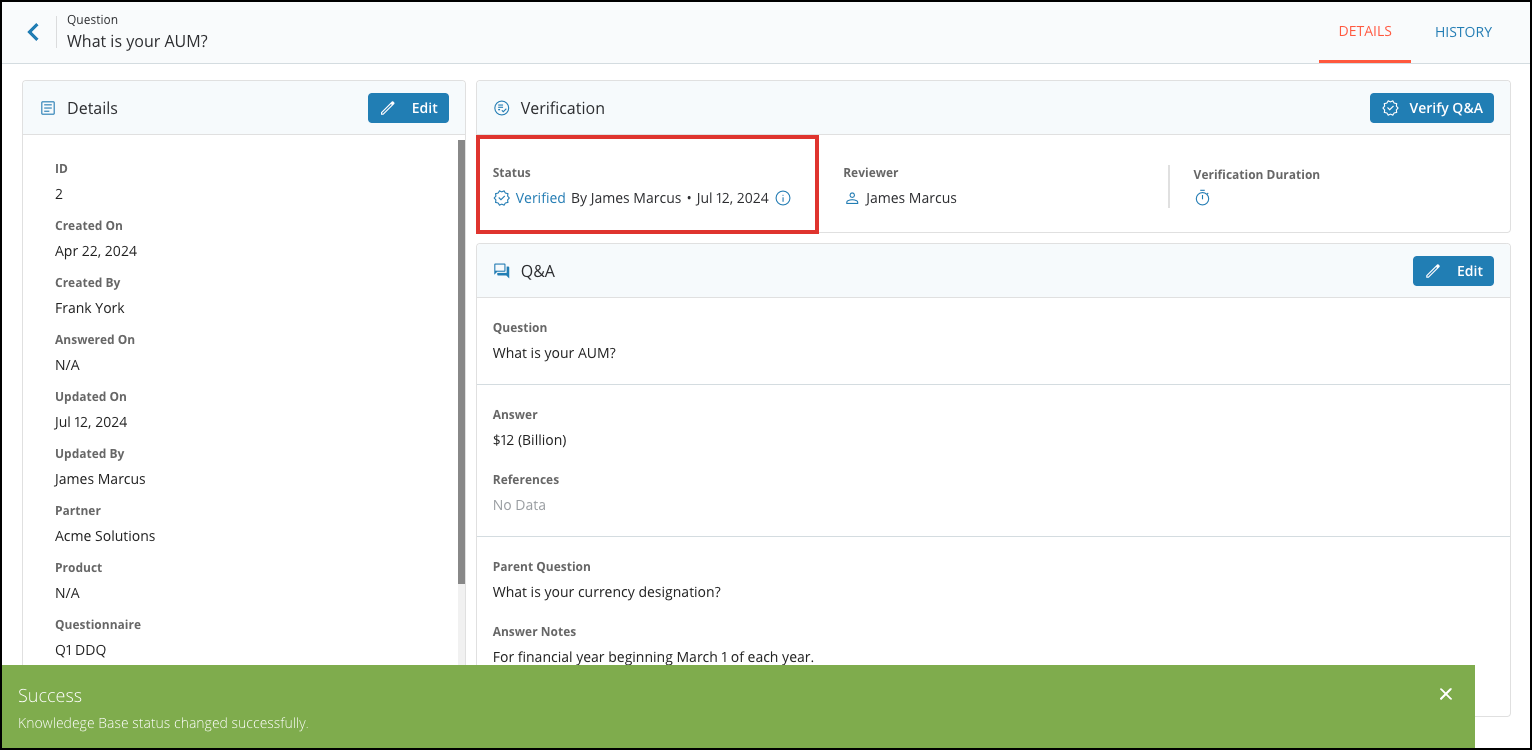Screen dimensions: 1532x750
Task: Click the Q&A chat bubbles icon
Action: click(502, 271)
